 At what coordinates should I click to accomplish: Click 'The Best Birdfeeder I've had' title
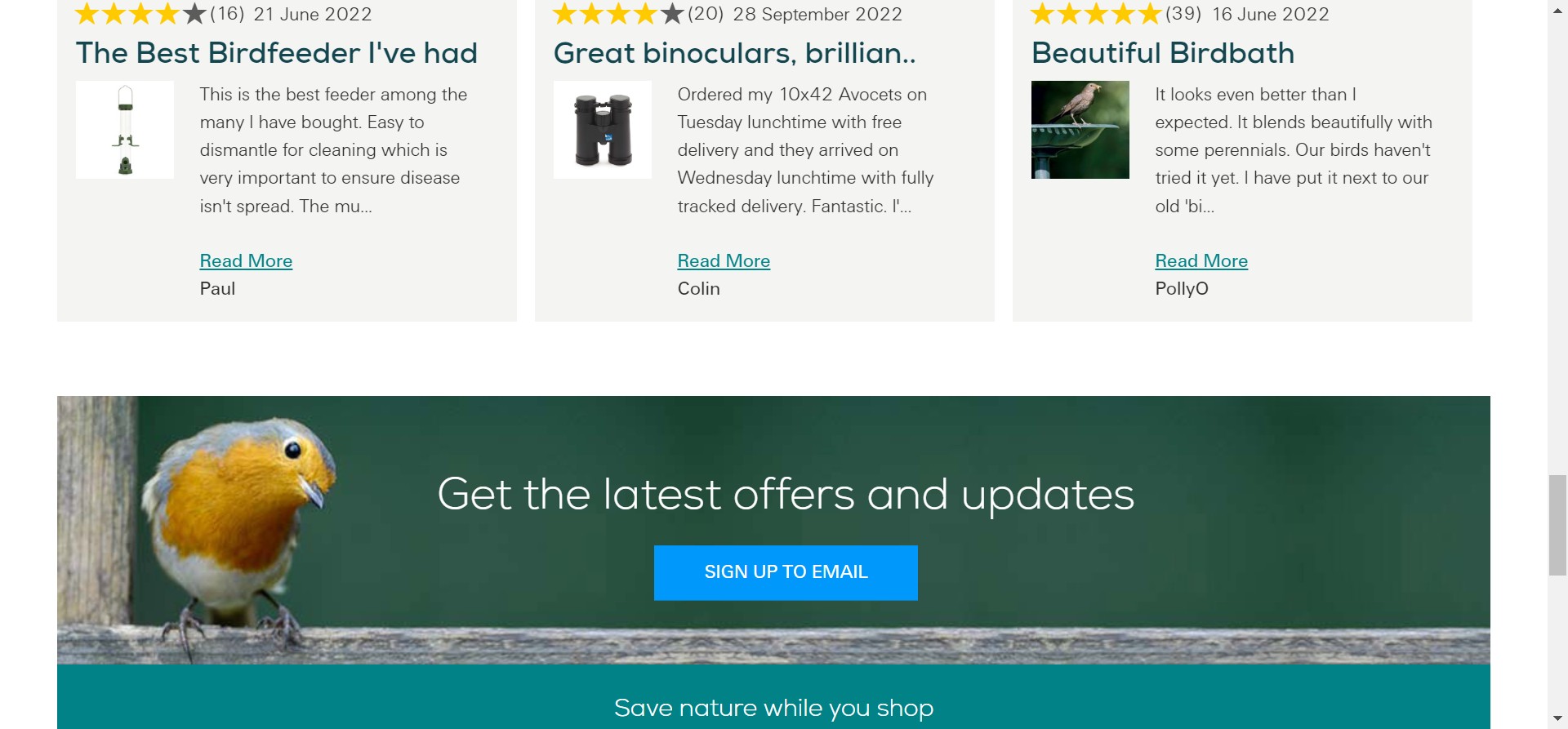pos(277,53)
